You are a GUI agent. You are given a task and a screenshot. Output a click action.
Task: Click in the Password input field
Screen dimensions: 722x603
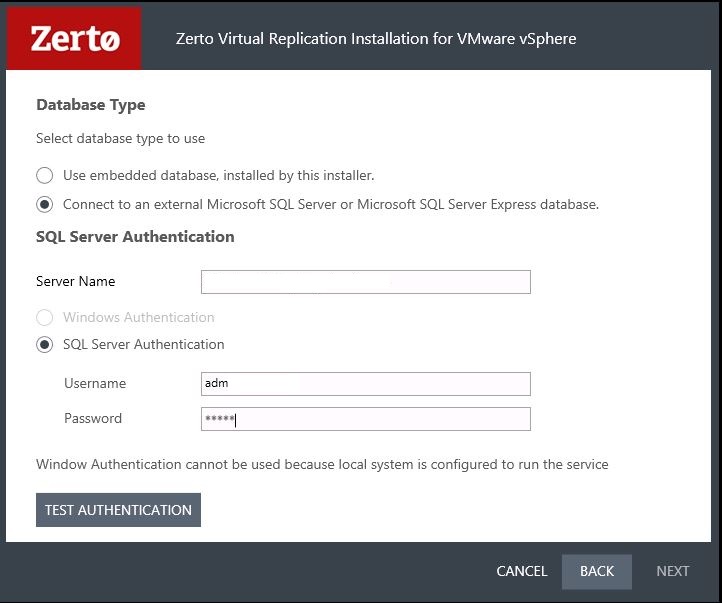pos(366,419)
